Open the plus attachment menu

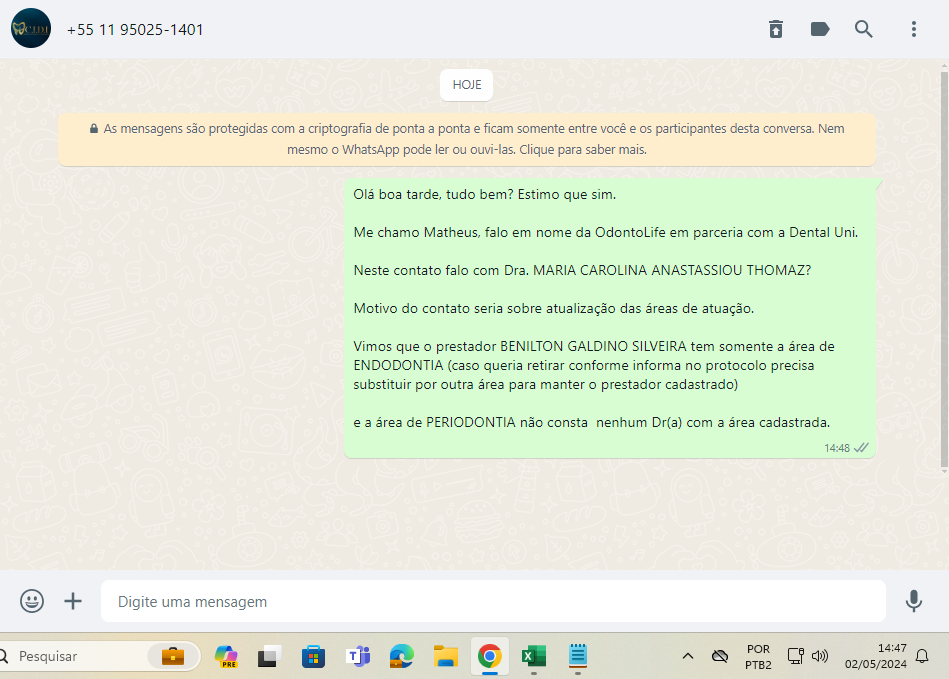pos(73,601)
